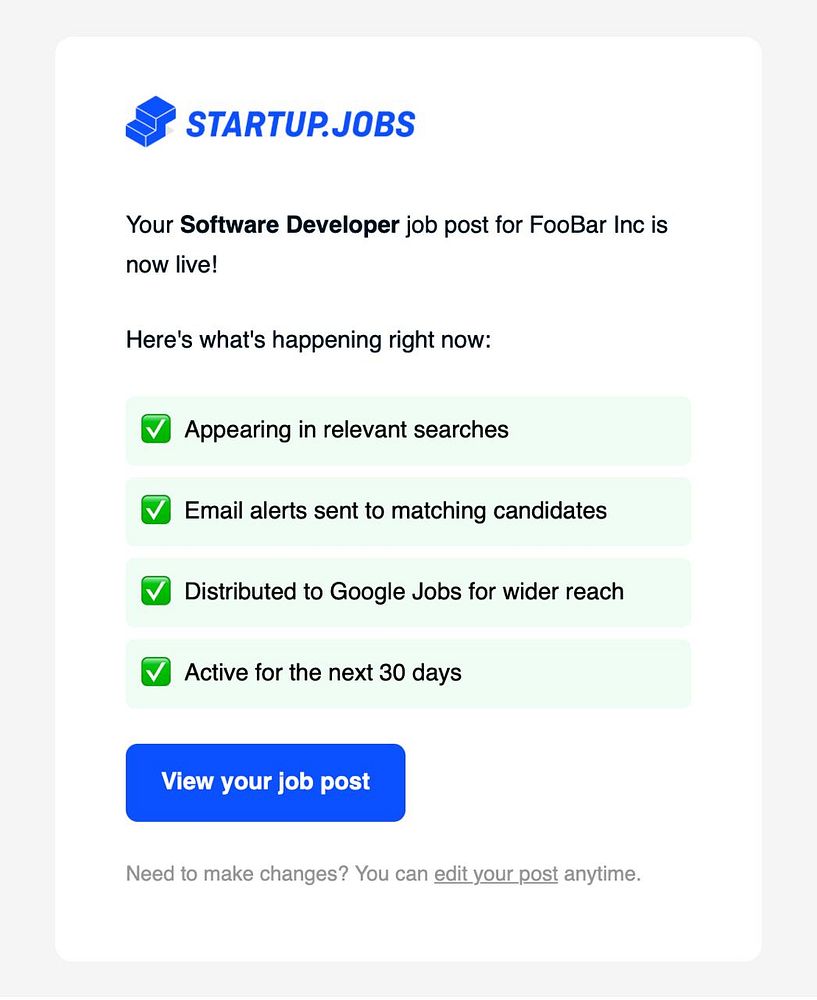This screenshot has width=817, height=1000.
Task: Select the Active for the next 30 days row
Action: pos(408,673)
